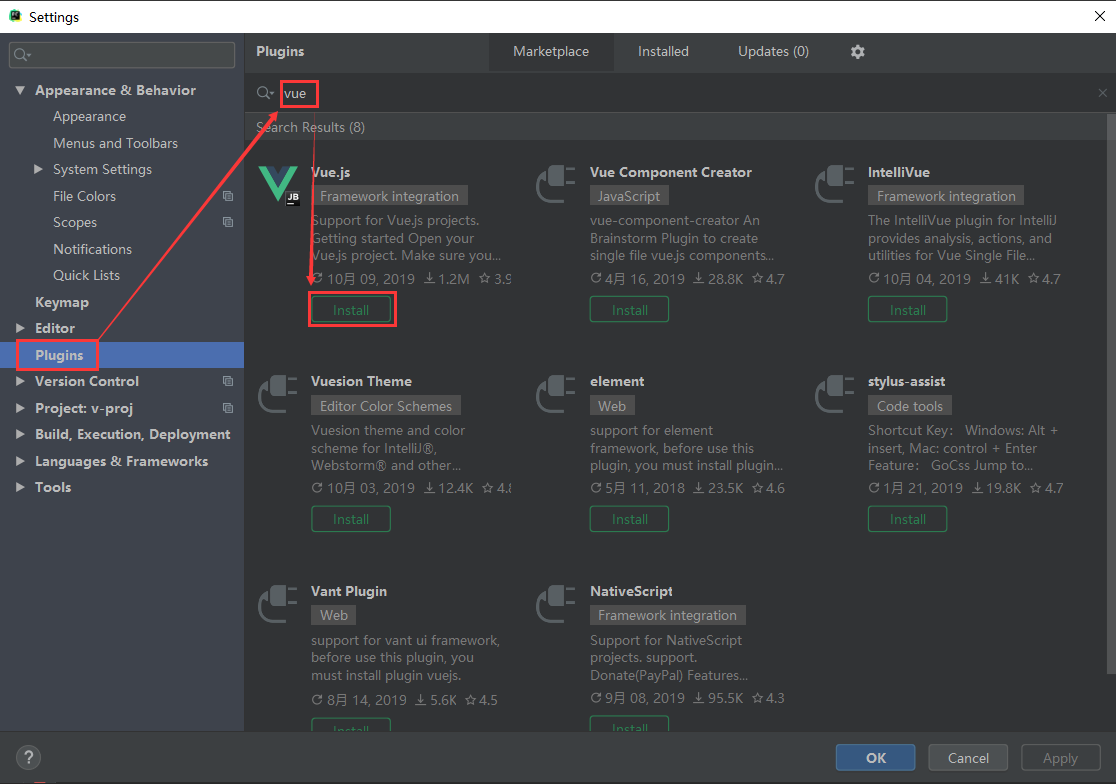Expand the Version Control section arrow
This screenshot has height=784, width=1116.
click(x=20, y=381)
